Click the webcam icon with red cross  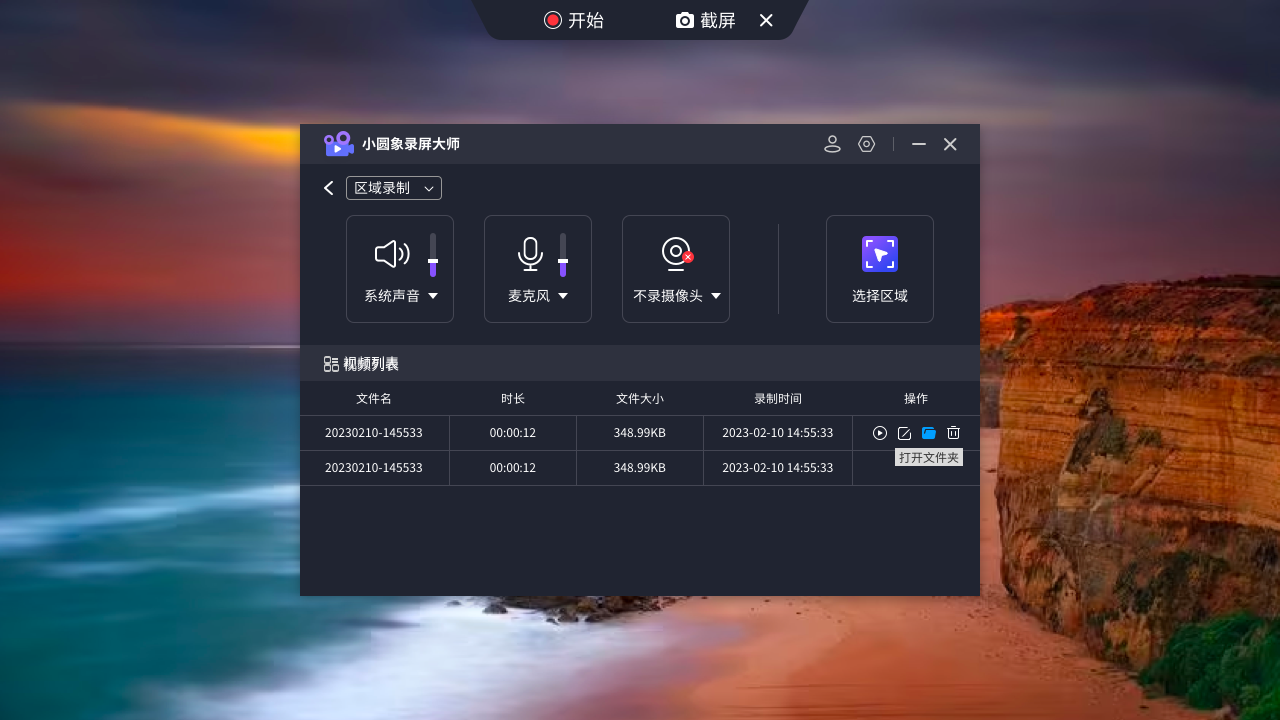point(674,253)
